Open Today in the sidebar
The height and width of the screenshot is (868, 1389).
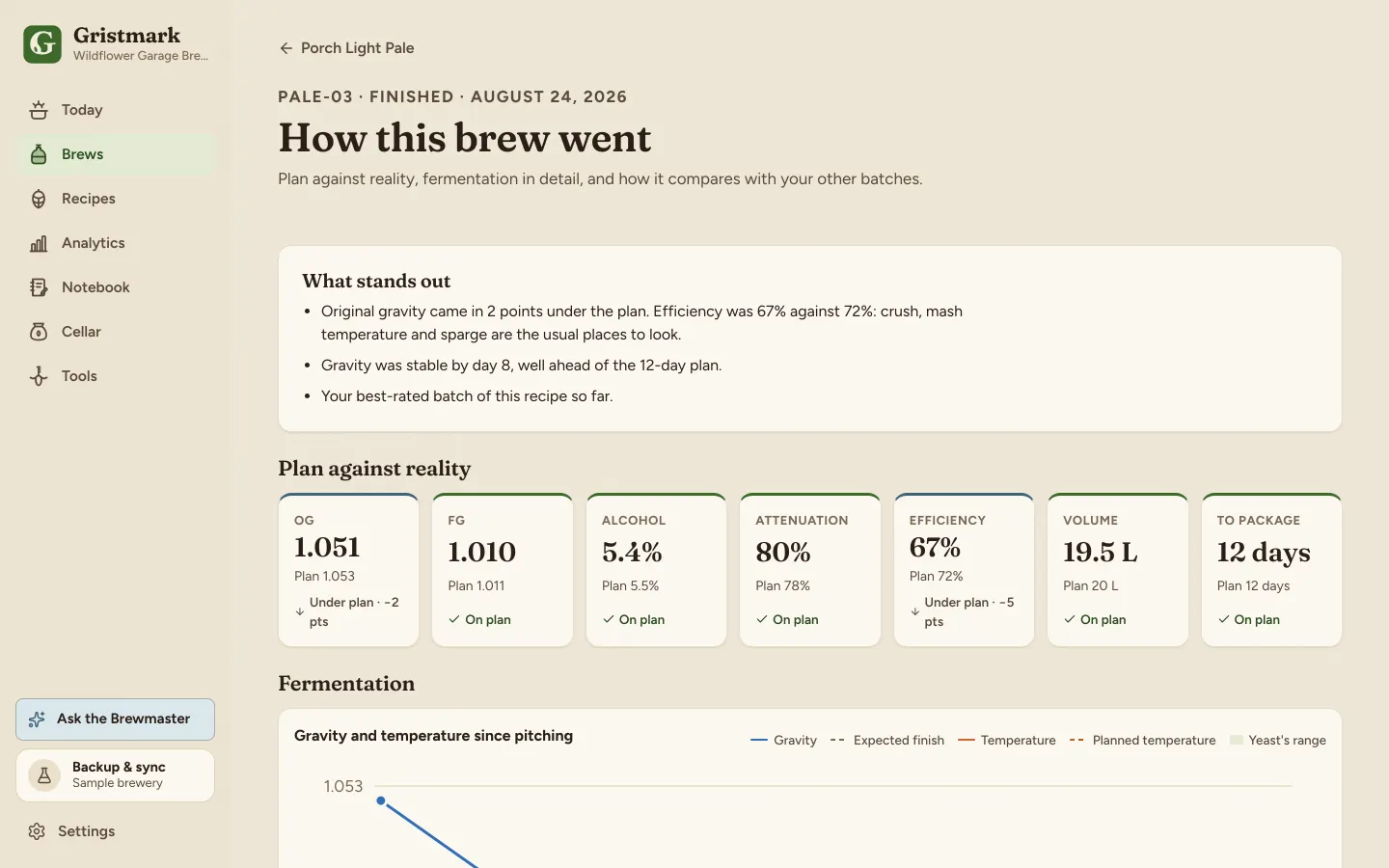click(116, 110)
